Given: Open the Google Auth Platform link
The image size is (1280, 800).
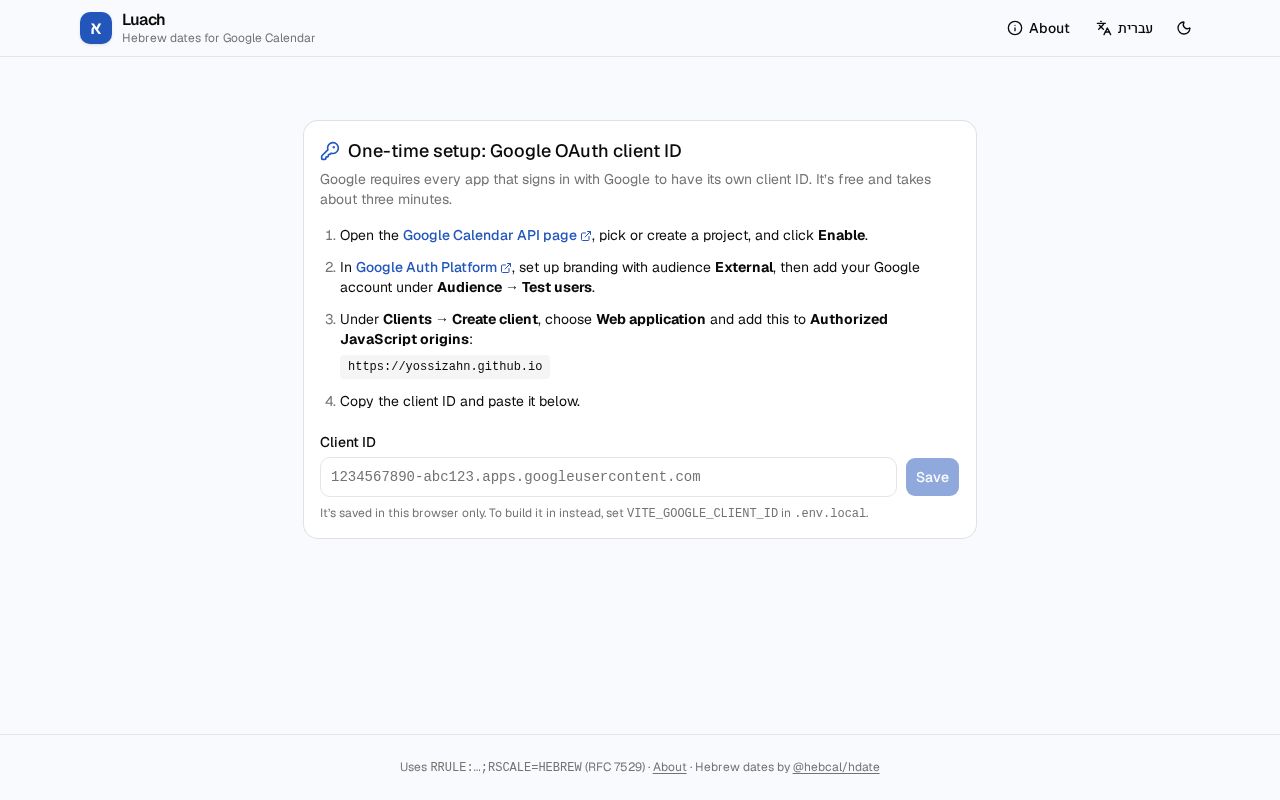Looking at the screenshot, I should click(x=426, y=267).
